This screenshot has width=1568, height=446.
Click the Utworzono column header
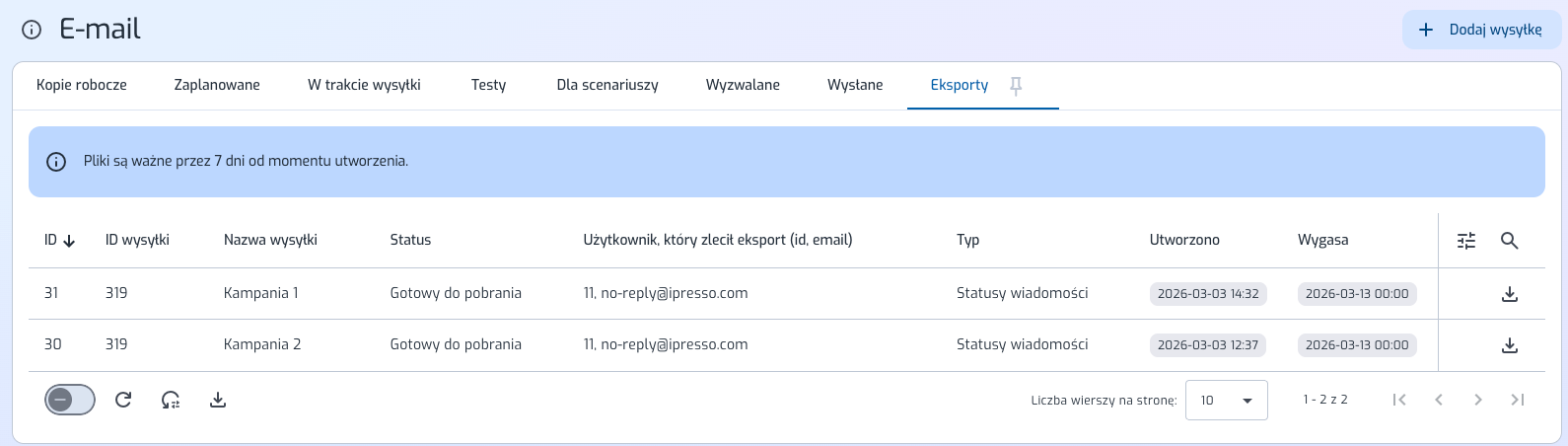[x=1184, y=240]
